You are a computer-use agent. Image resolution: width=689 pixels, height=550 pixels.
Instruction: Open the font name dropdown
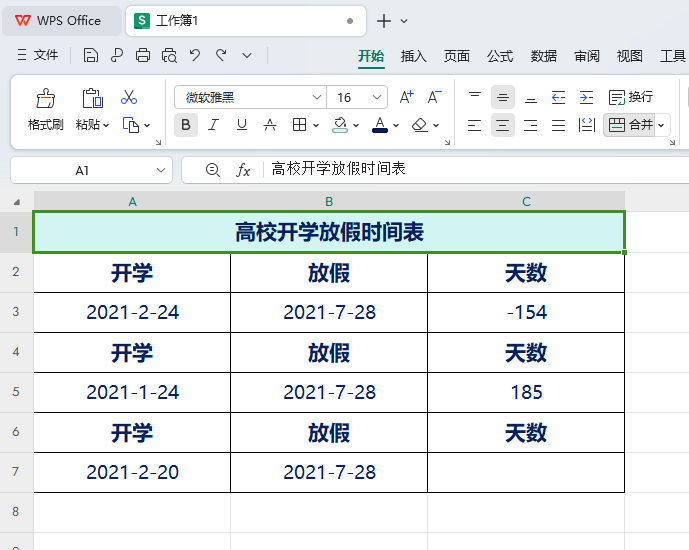[316, 97]
